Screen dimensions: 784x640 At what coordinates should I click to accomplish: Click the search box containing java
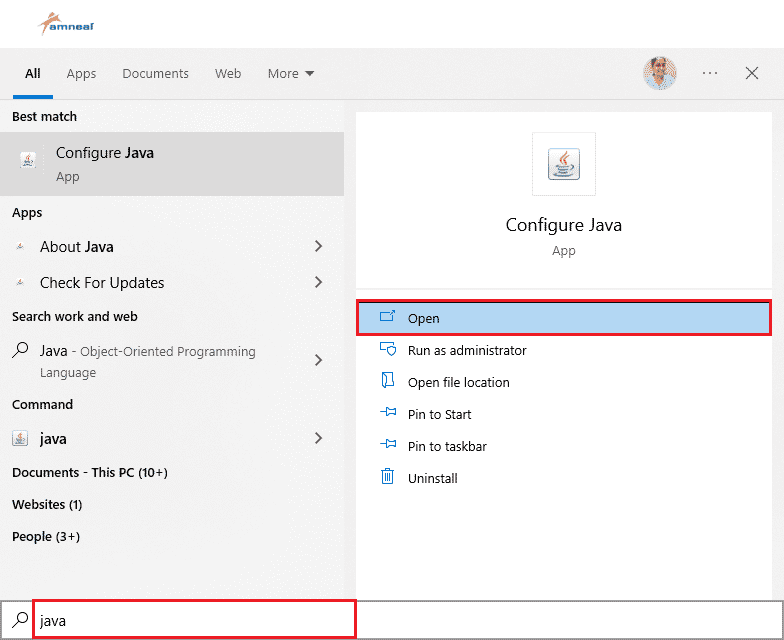point(195,620)
